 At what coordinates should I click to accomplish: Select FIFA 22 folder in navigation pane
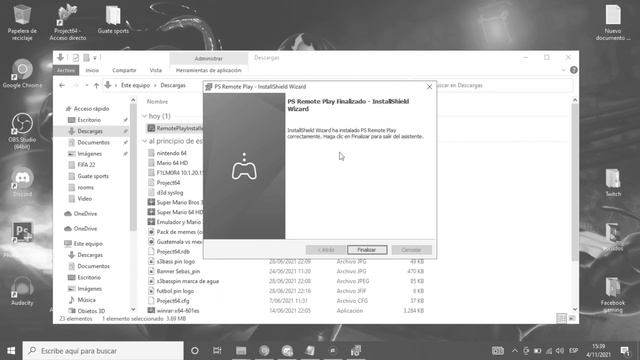tap(86, 165)
